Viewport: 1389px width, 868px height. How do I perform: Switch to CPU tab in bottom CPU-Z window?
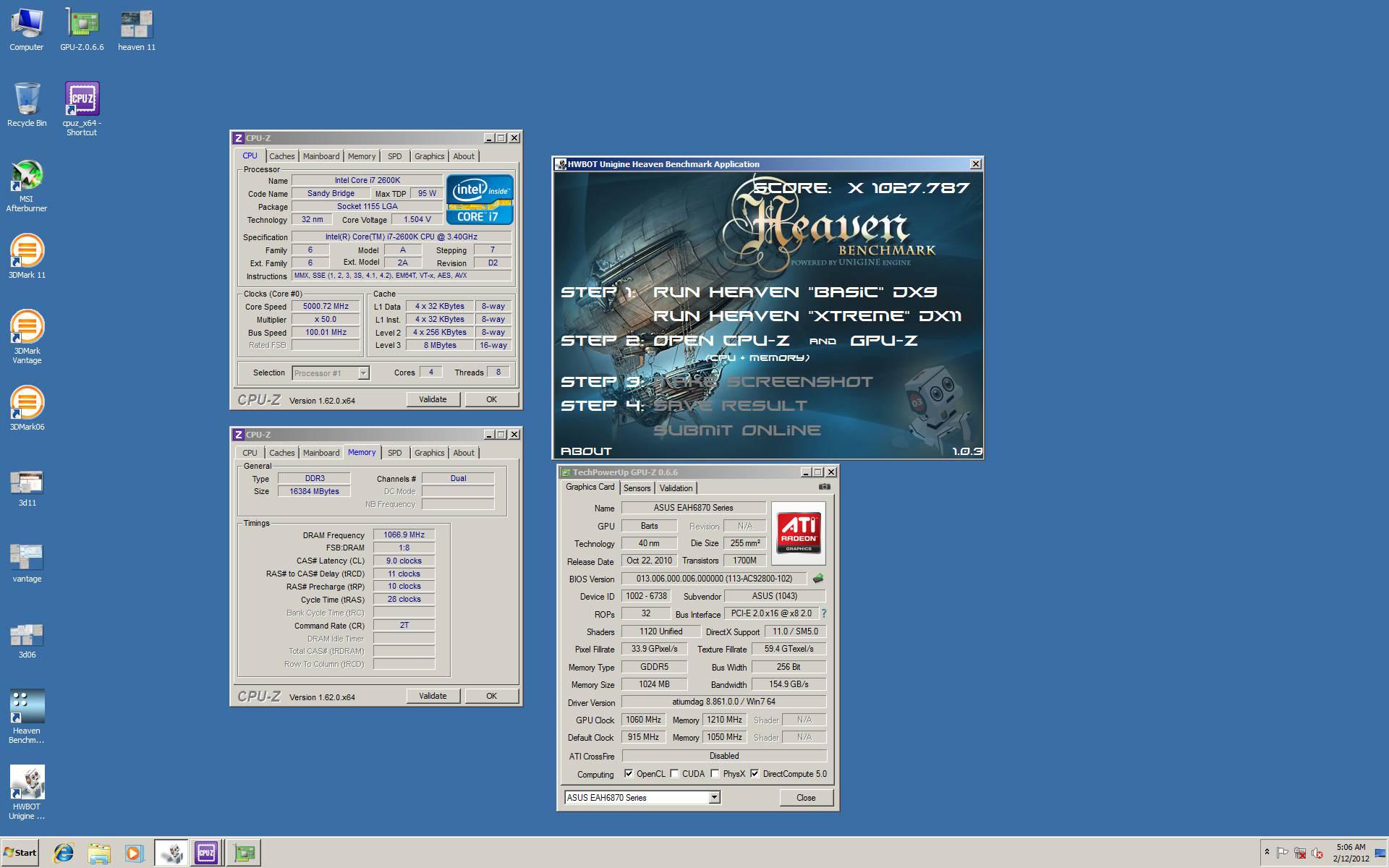250,453
